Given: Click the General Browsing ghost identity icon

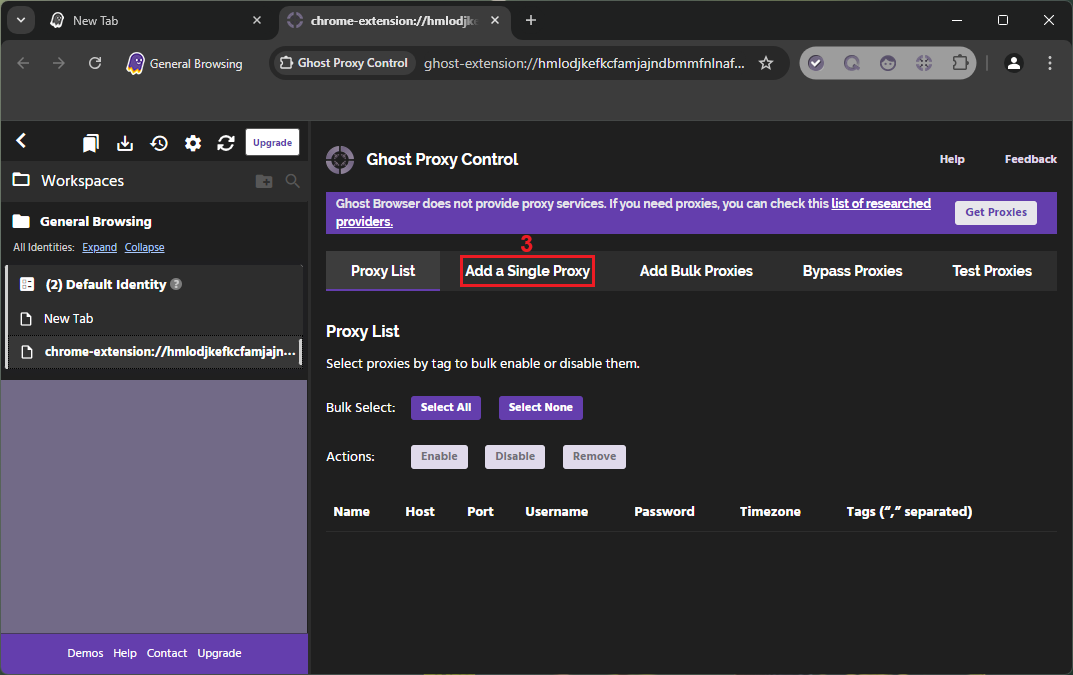Looking at the screenshot, I should pos(135,63).
